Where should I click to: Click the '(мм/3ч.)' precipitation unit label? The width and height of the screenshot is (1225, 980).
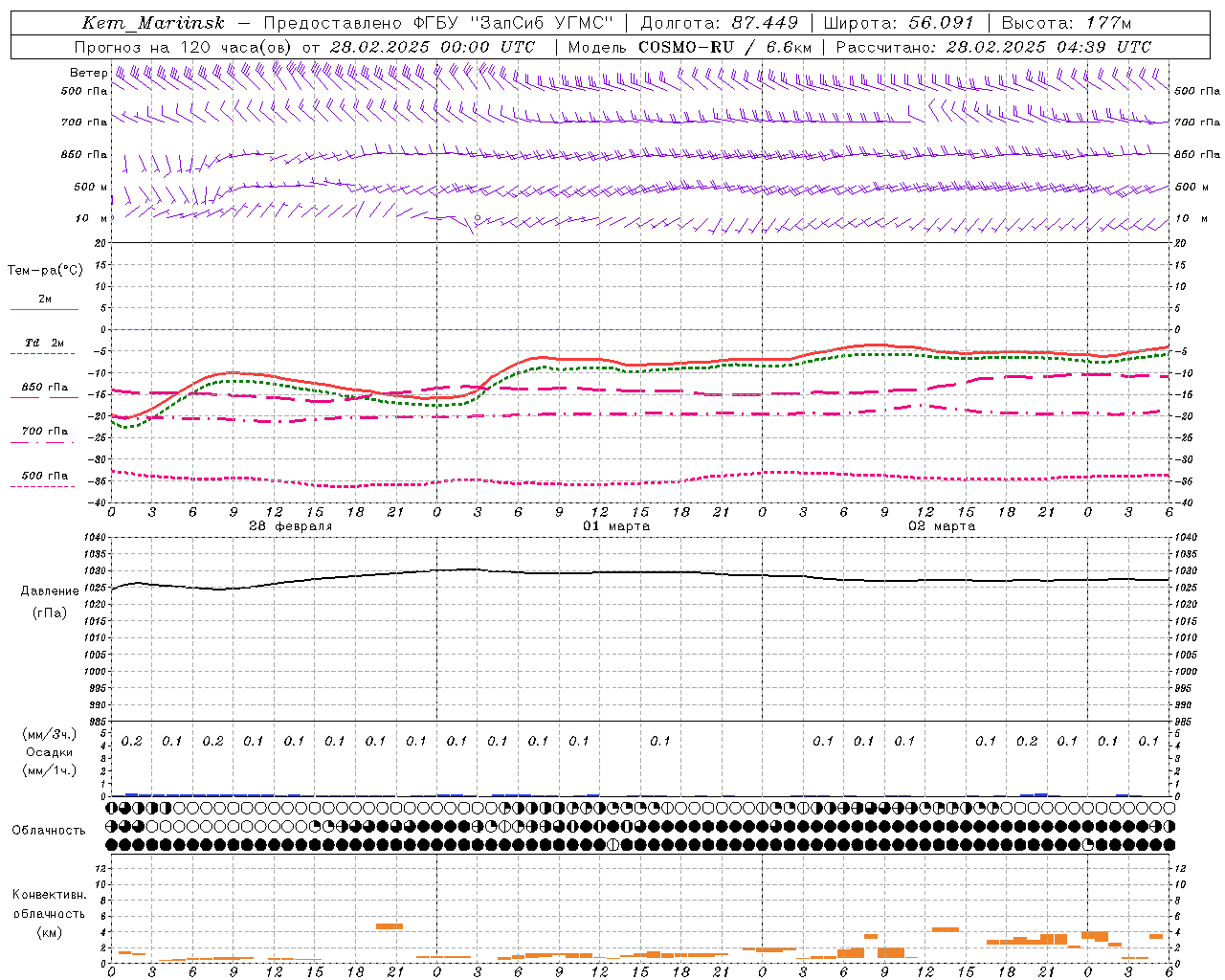pyautogui.click(x=50, y=734)
